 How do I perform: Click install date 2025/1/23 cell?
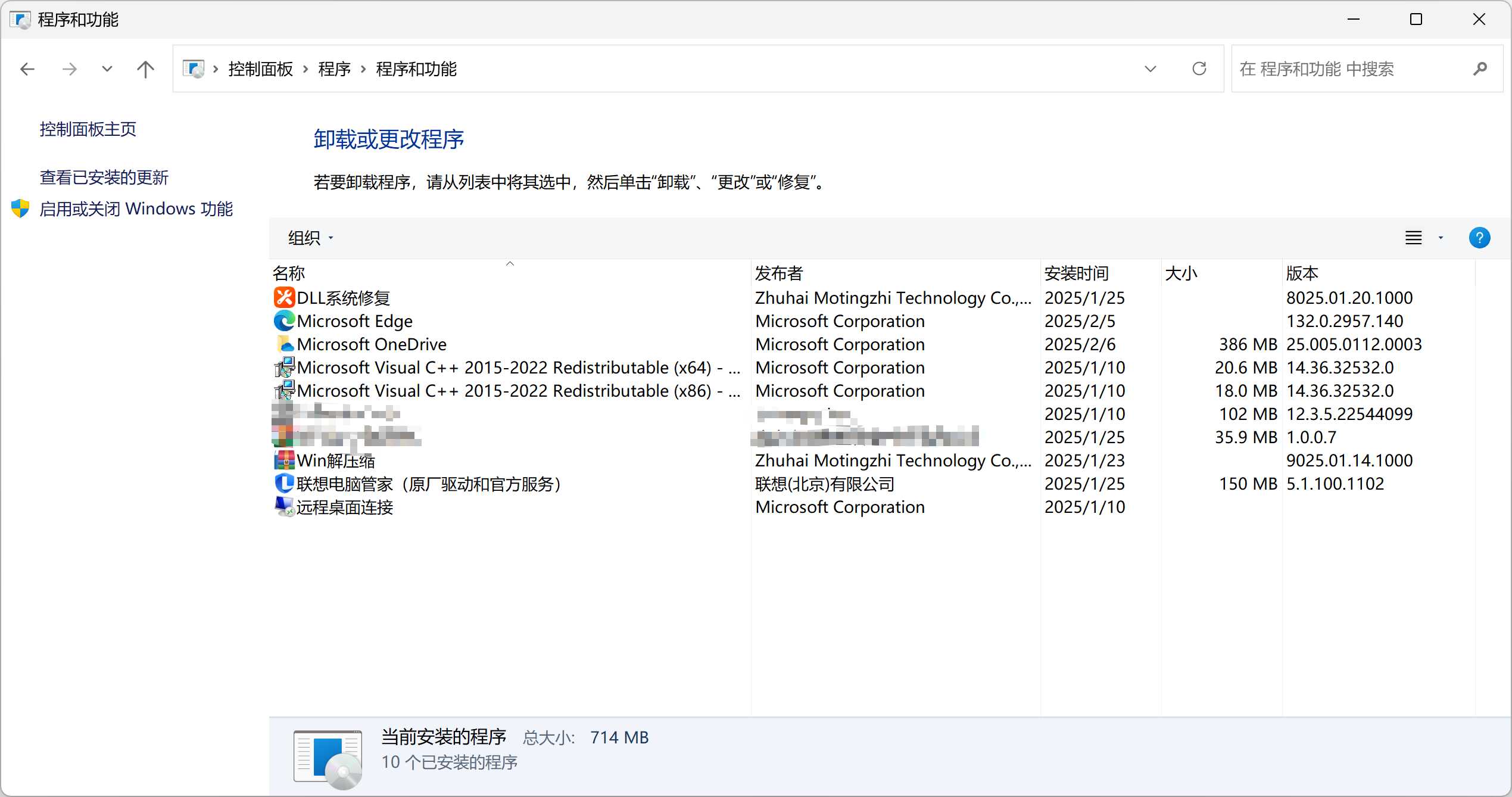pos(1084,460)
